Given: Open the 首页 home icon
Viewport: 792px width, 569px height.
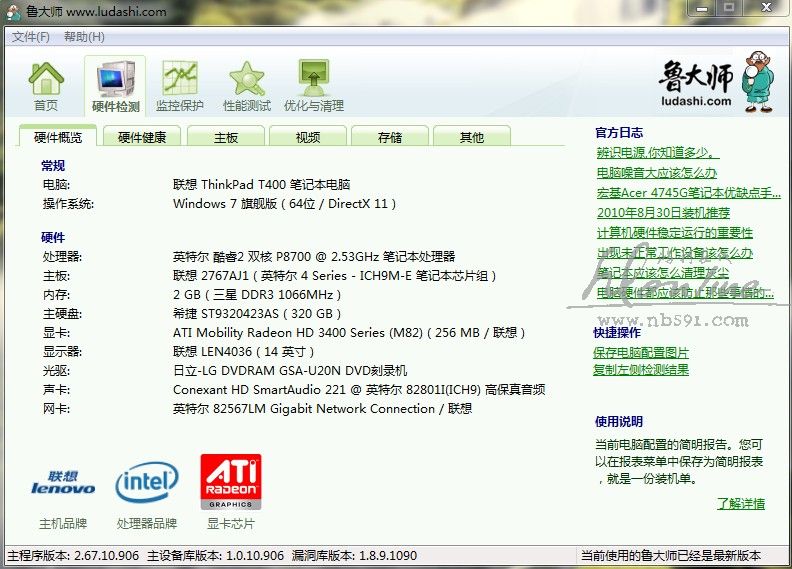Looking at the screenshot, I should [x=46, y=84].
